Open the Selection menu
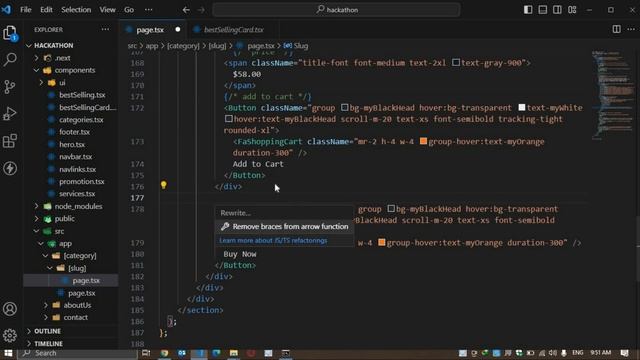 click(76, 9)
